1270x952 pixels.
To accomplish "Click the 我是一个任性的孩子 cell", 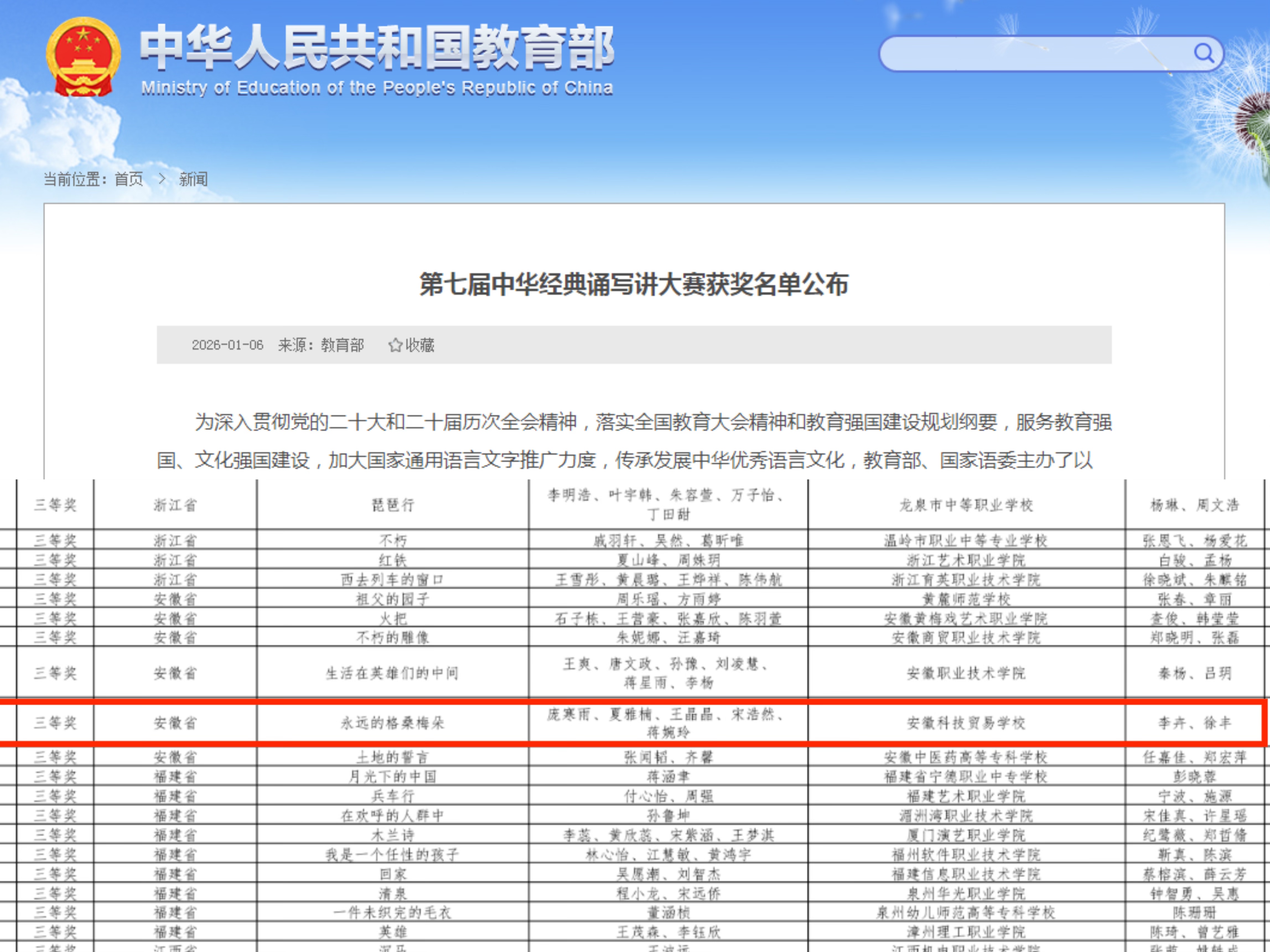I will pyautogui.click(x=393, y=854).
